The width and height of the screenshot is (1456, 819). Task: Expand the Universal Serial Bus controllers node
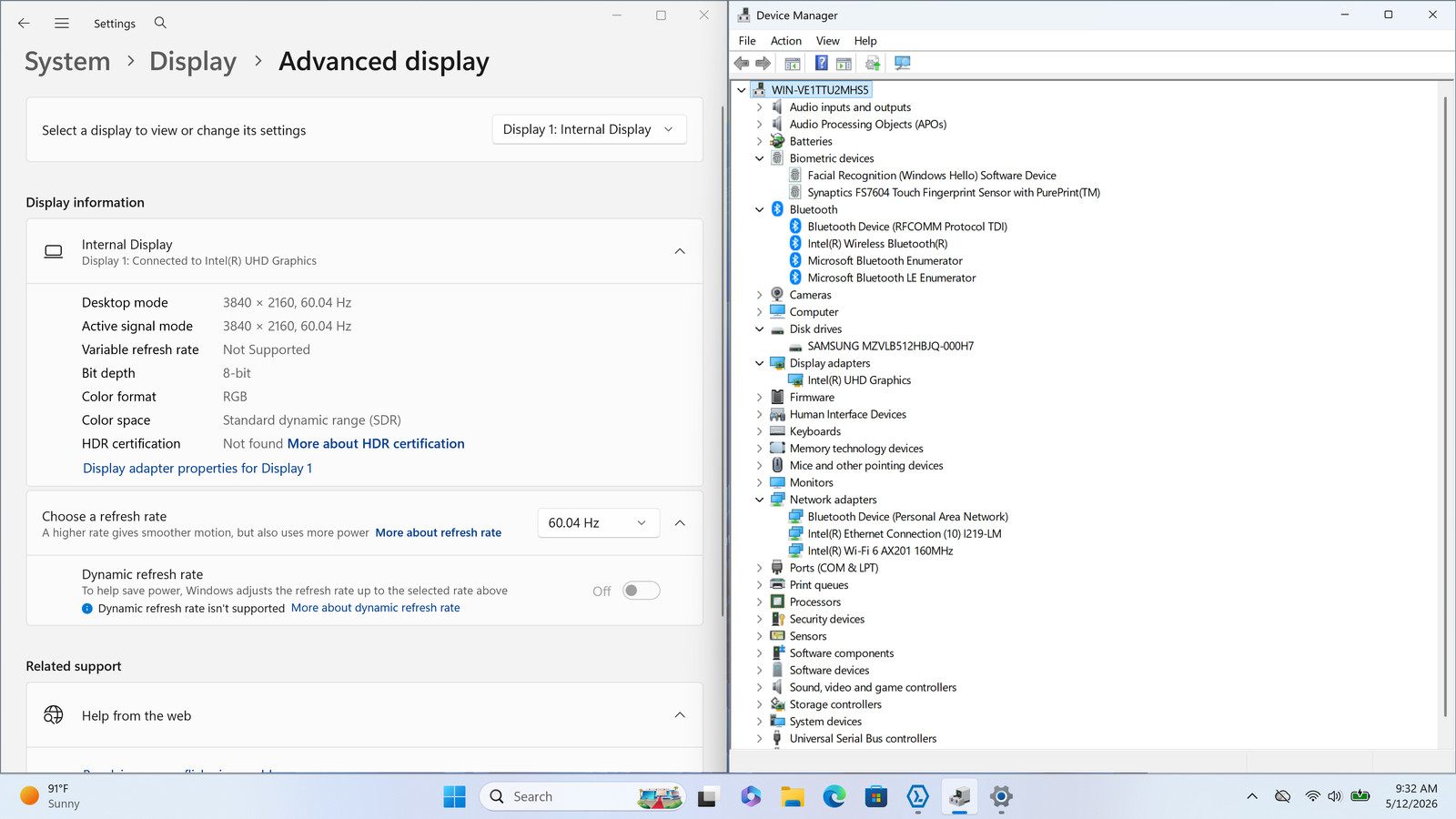coord(759,739)
